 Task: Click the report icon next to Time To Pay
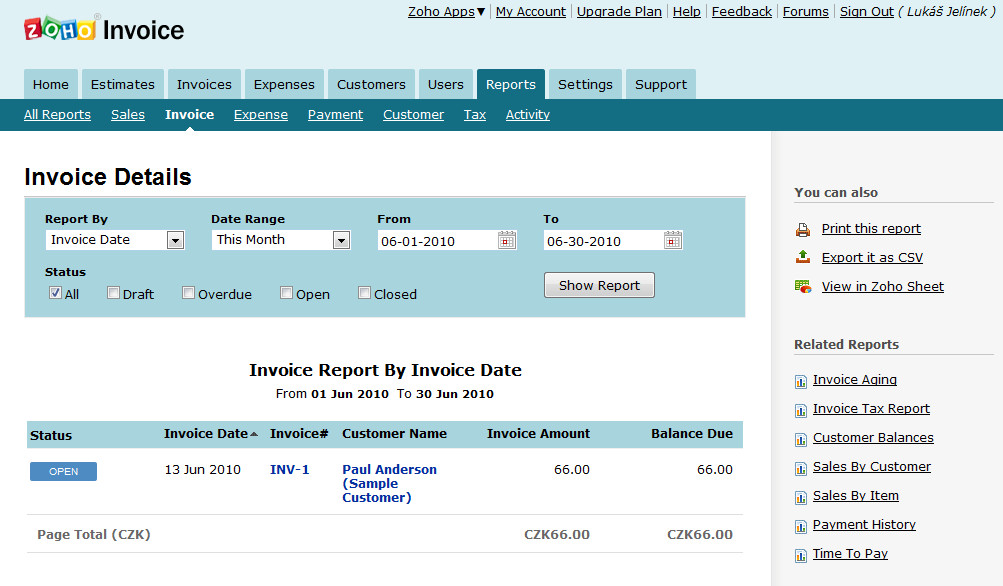[801, 556]
